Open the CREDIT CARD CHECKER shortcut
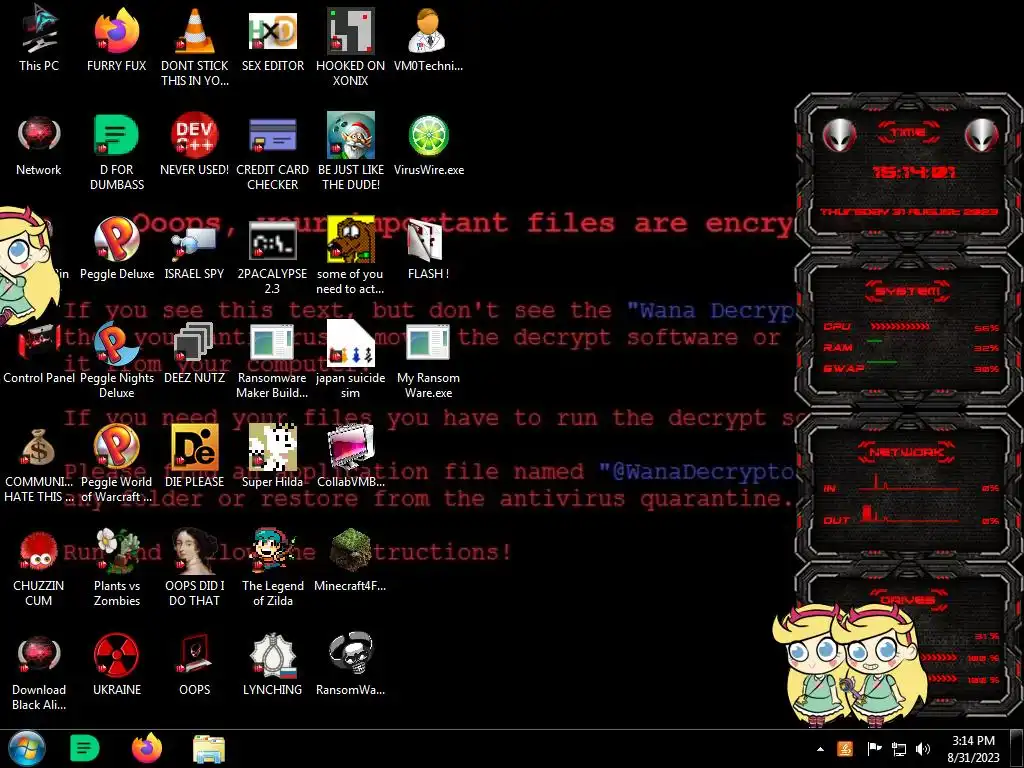The width and height of the screenshot is (1024, 768). click(272, 152)
